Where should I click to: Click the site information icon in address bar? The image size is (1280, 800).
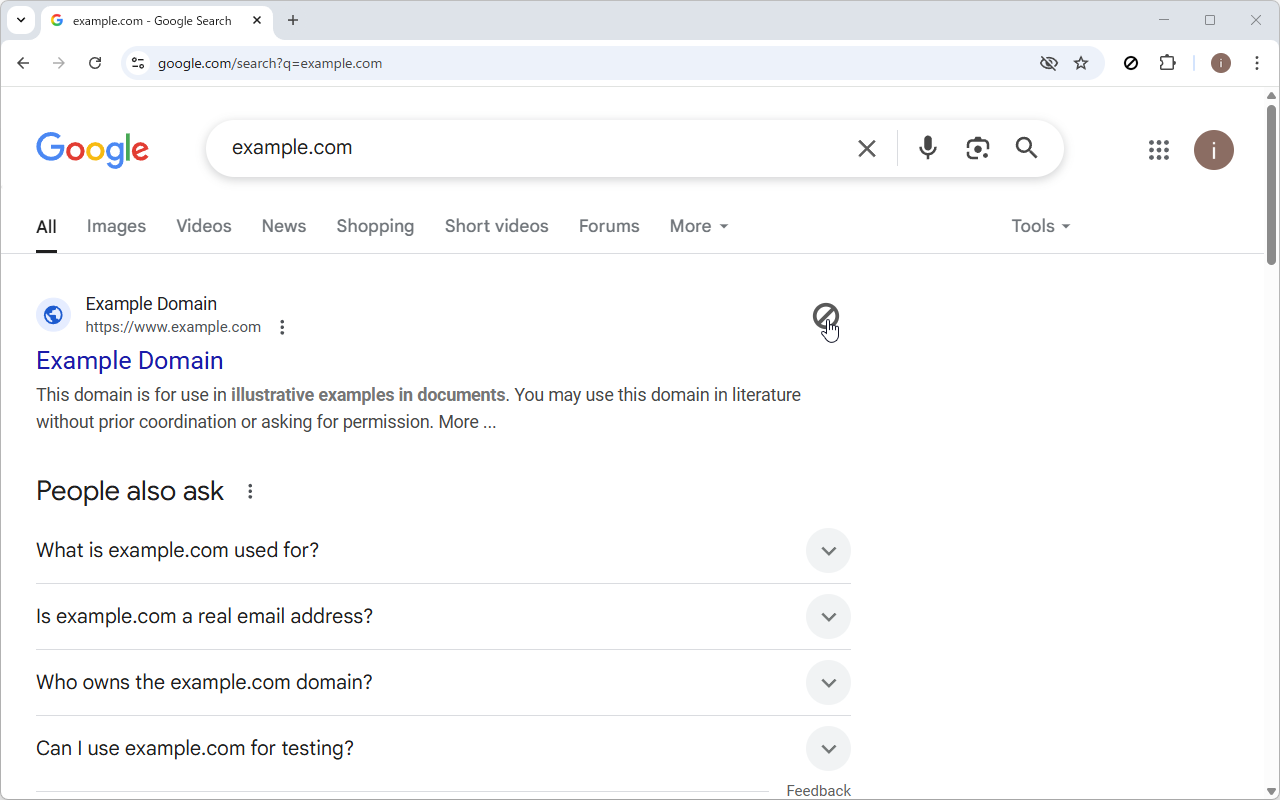[x=137, y=62]
